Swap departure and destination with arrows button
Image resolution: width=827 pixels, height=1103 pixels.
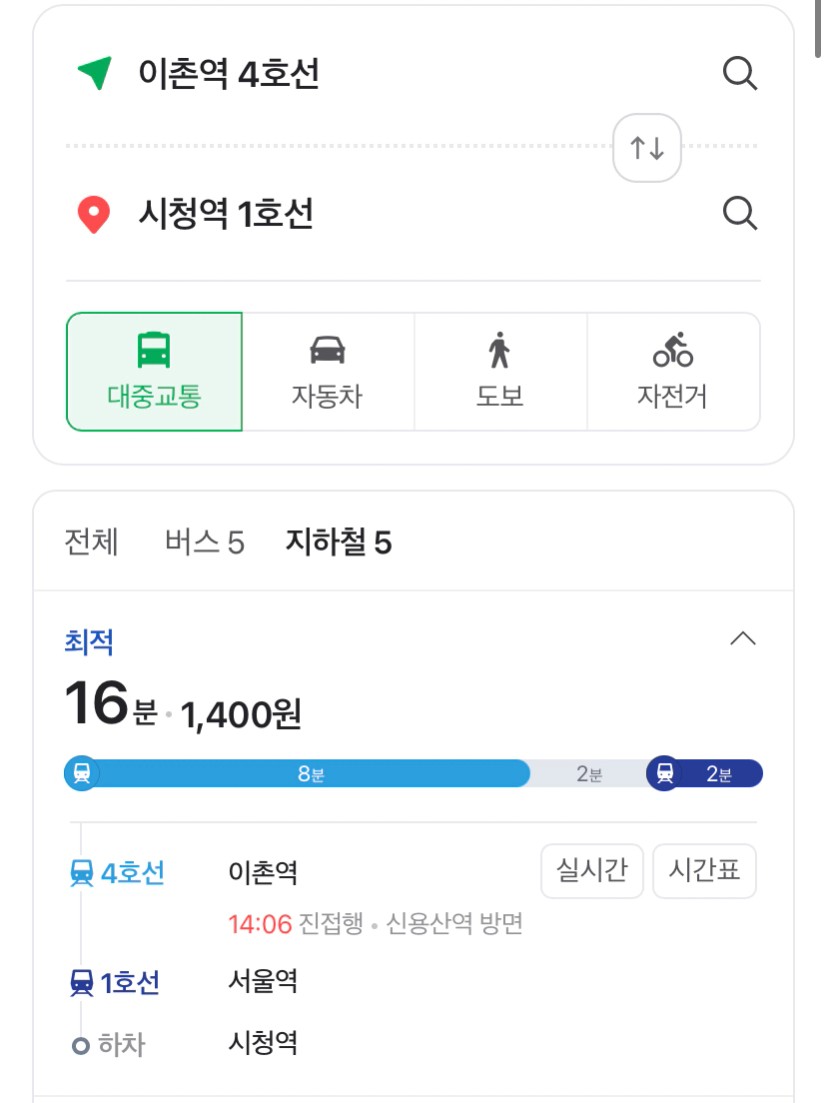(647, 148)
